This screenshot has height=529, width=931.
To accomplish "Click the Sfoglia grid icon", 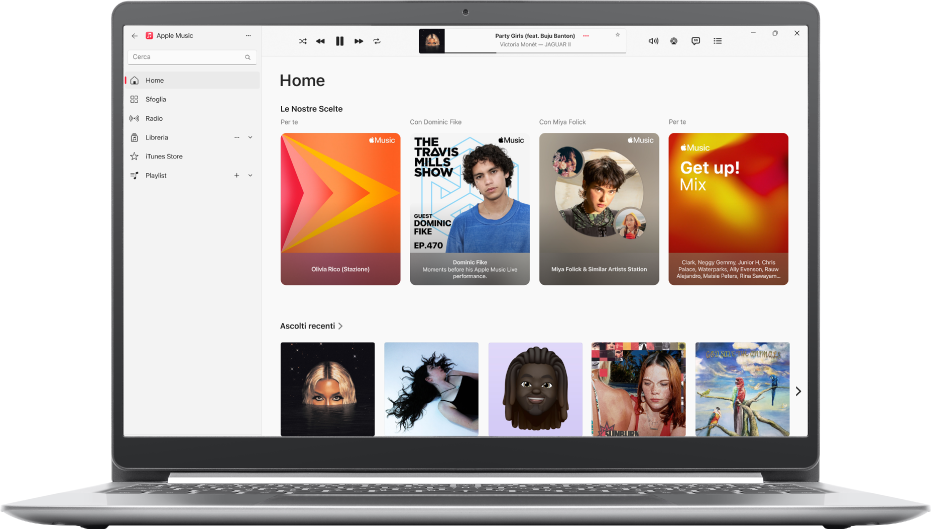I will (134, 99).
